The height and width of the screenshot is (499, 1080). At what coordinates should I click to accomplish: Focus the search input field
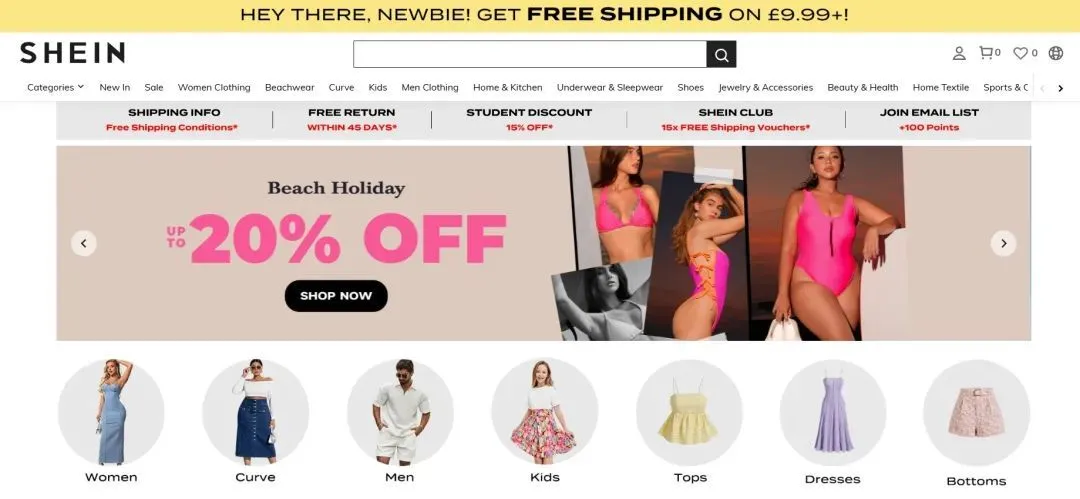(x=530, y=54)
